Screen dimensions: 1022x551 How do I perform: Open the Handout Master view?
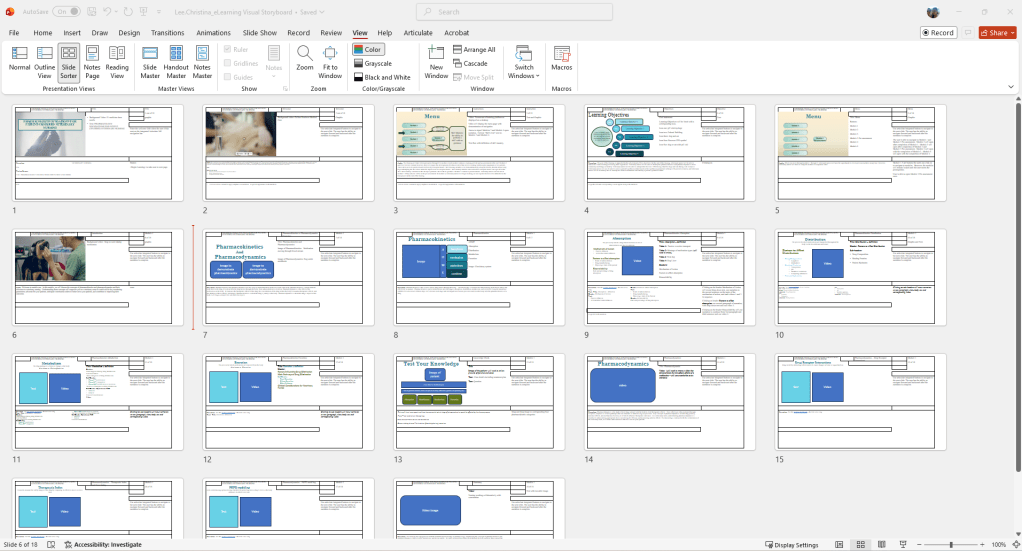click(x=176, y=62)
